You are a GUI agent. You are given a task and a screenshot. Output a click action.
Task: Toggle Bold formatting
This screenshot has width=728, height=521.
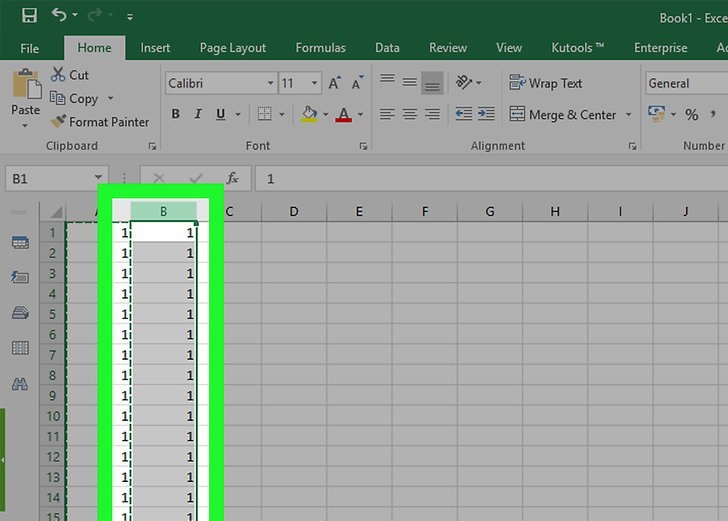point(176,114)
